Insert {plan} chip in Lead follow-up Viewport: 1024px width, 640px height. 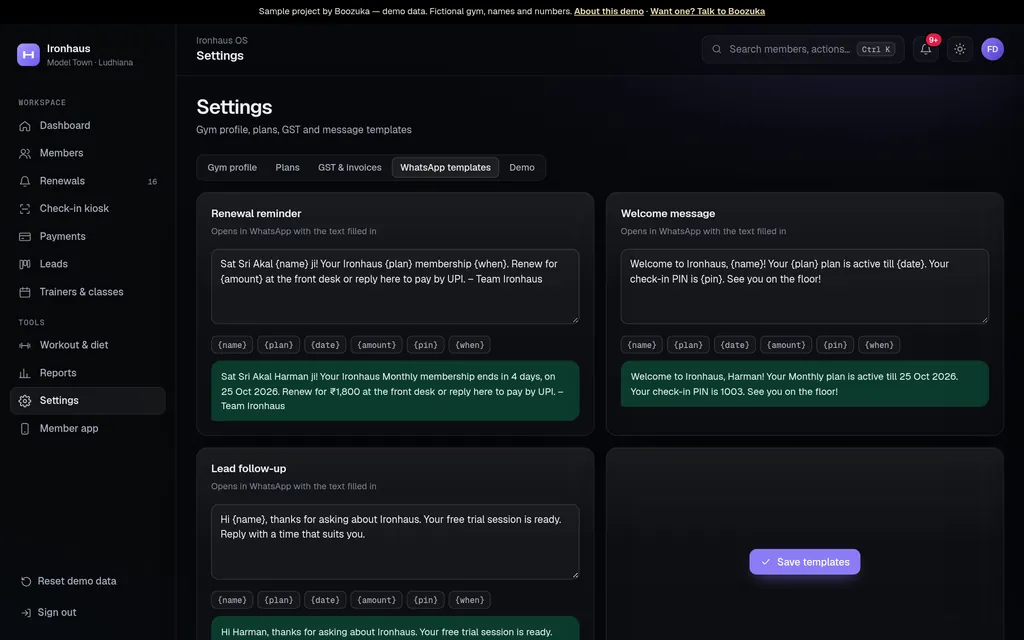coord(279,600)
